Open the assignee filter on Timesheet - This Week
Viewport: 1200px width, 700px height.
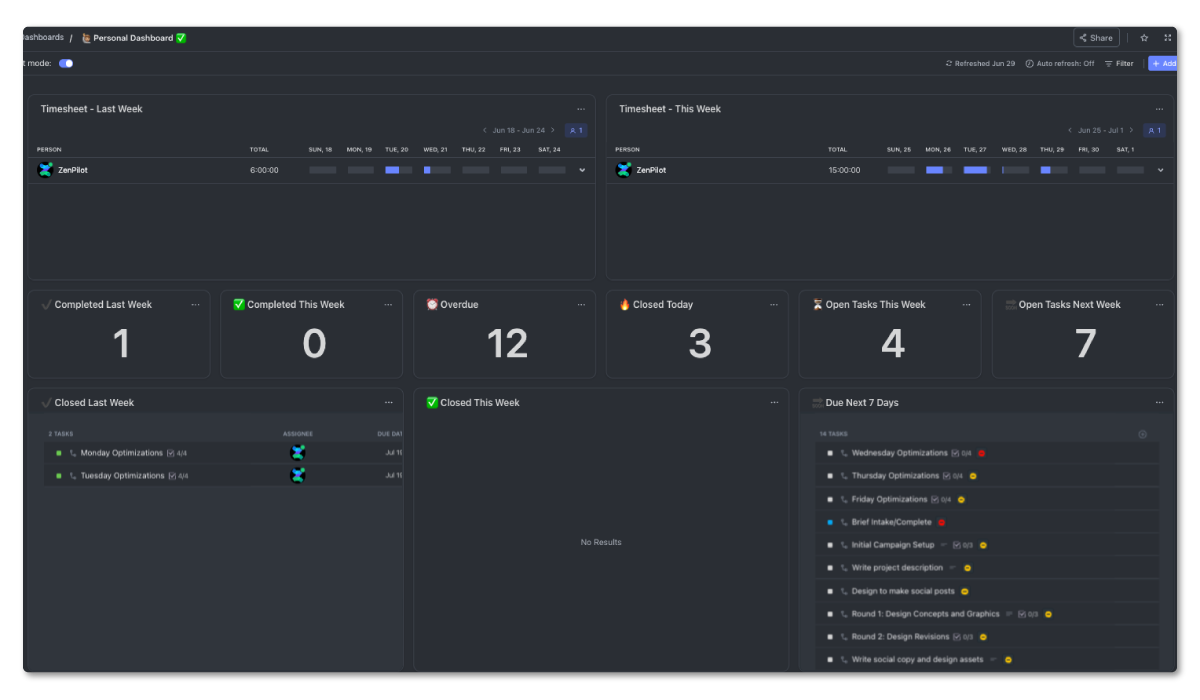pyautogui.click(x=1154, y=130)
